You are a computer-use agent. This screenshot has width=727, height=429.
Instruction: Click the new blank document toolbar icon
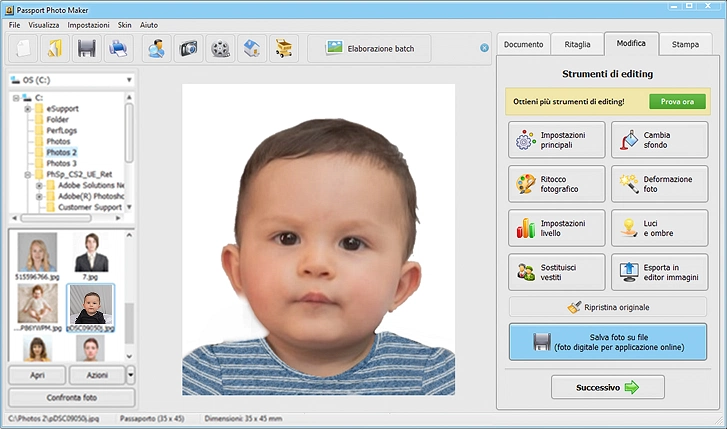tap(23, 48)
